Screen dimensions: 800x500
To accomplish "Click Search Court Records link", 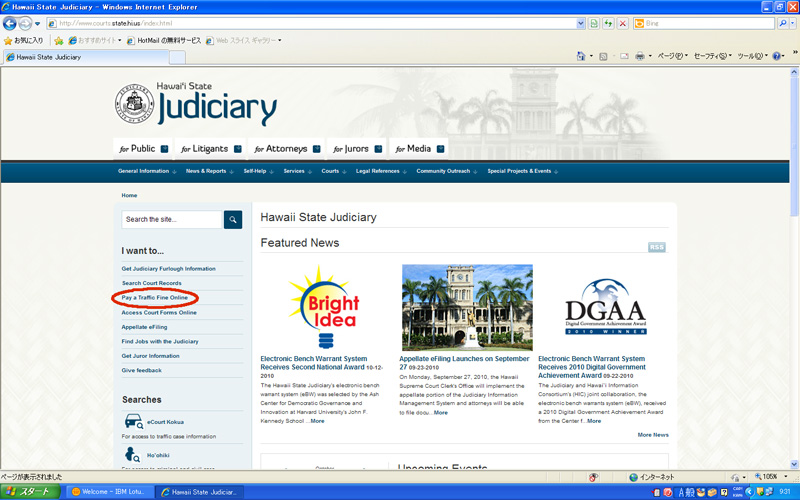I will coord(152,283).
